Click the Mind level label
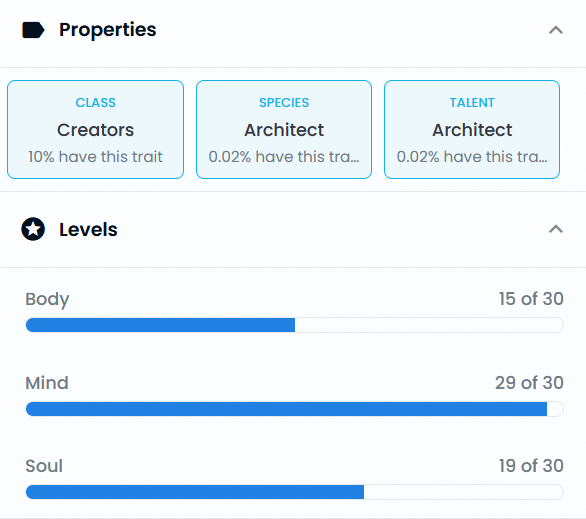 (47, 383)
